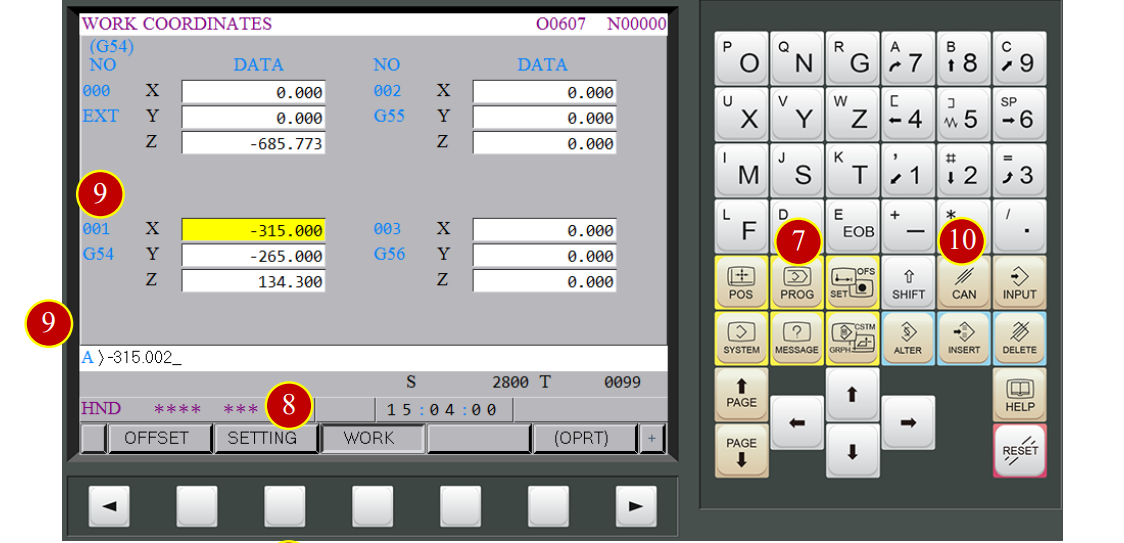This screenshot has width=1124, height=543.
Task: Click the key-in buffer line showing -315.002
Action: click(373, 358)
